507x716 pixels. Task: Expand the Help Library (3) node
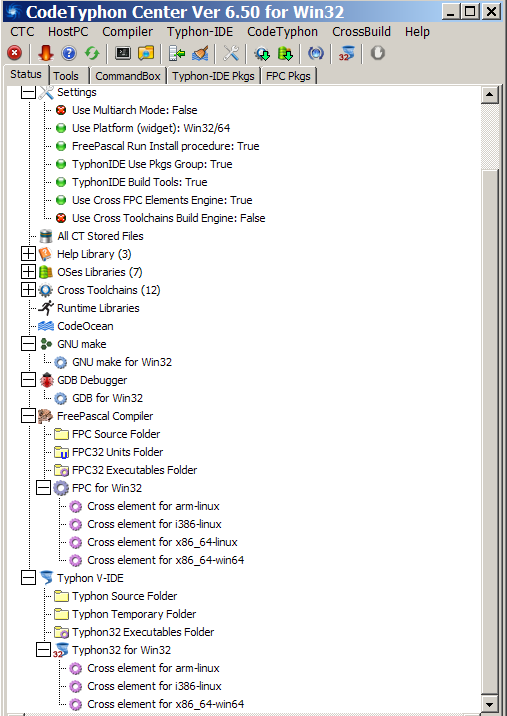coord(28,254)
